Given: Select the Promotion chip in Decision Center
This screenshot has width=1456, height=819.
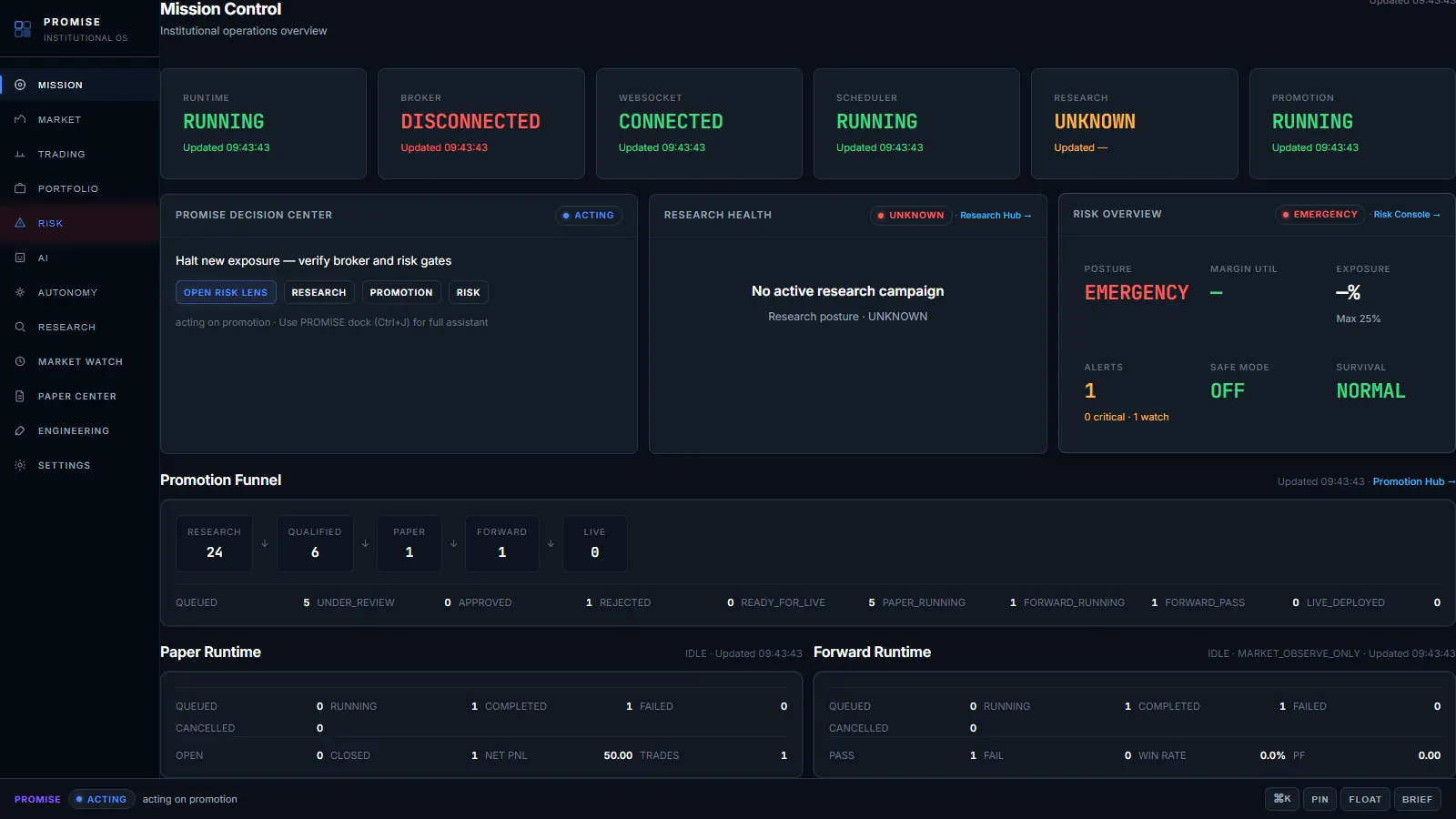Looking at the screenshot, I should [x=401, y=292].
